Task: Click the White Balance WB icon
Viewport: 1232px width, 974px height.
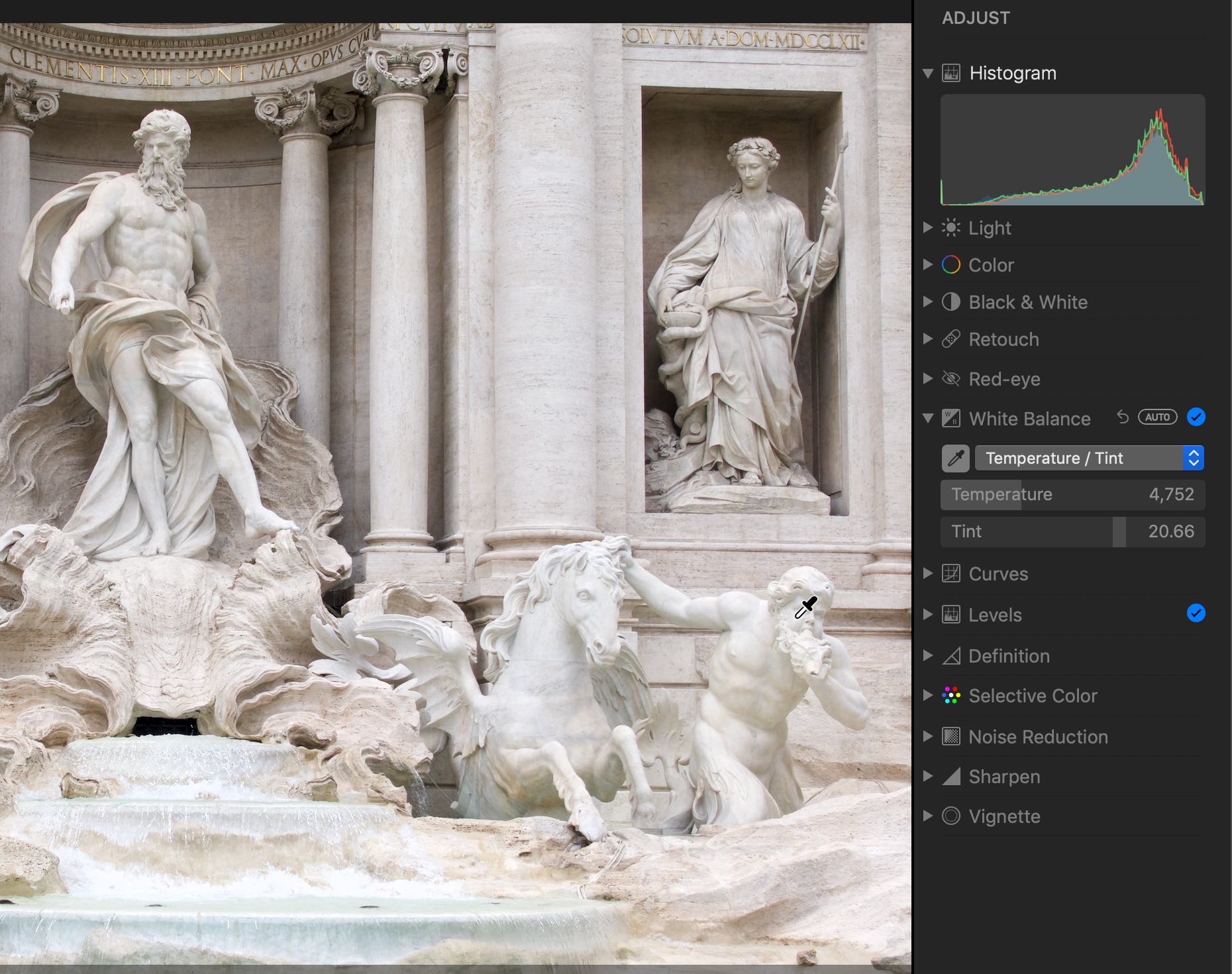Action: click(951, 419)
